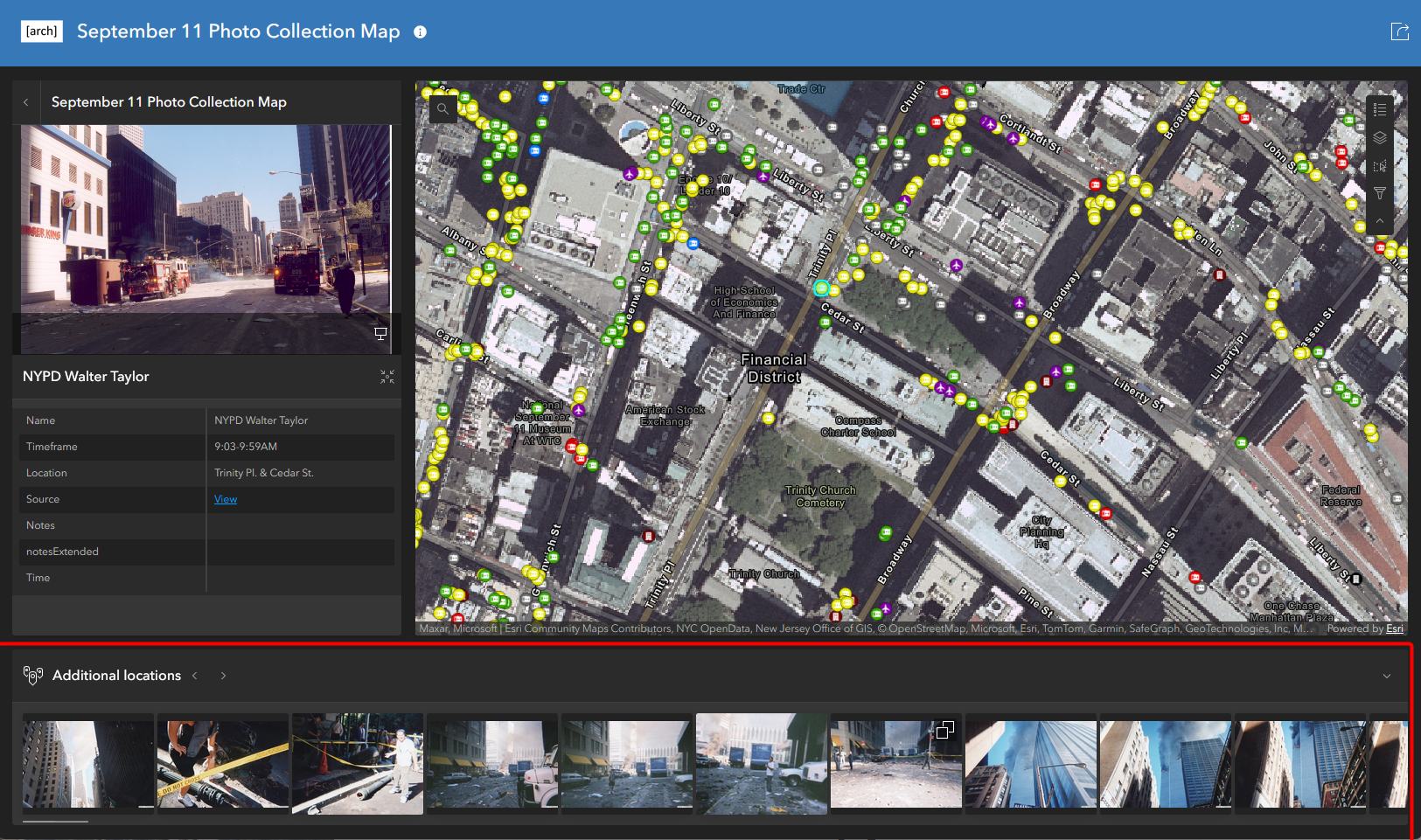1421x840 pixels.
Task: Click the share icon in the header
Action: (x=1399, y=32)
